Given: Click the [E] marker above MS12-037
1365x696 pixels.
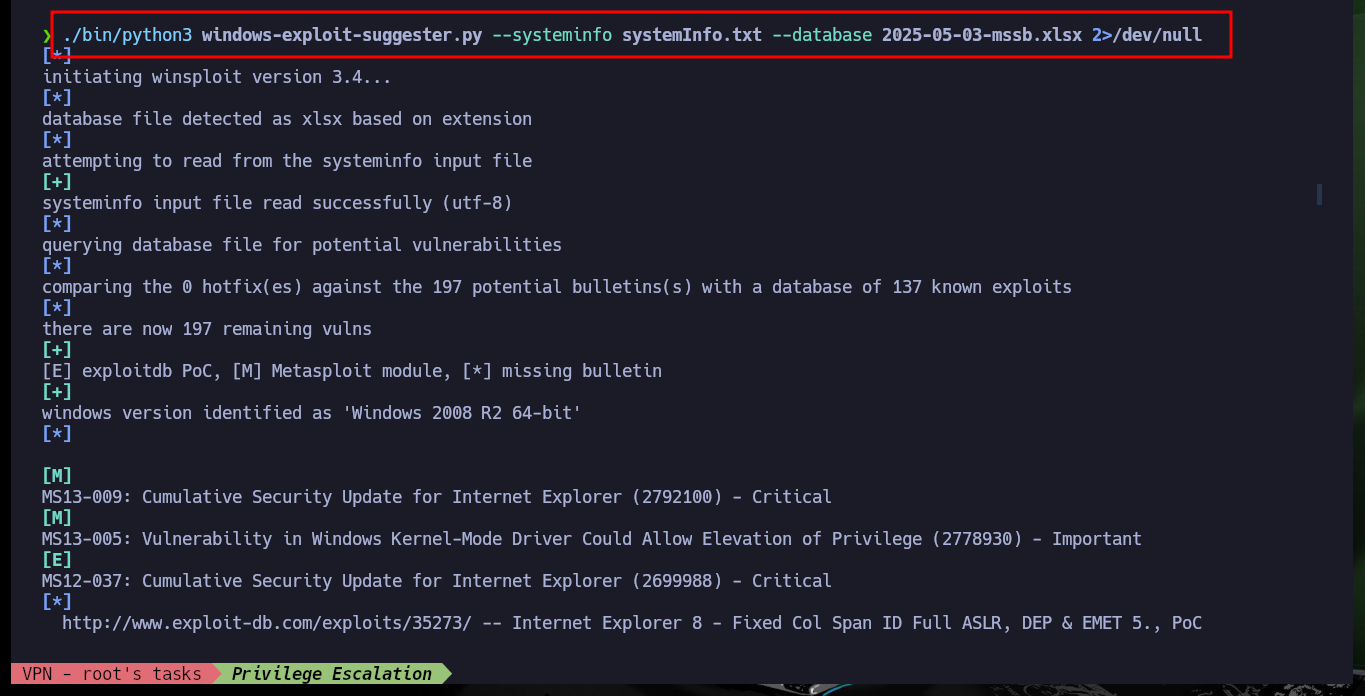Looking at the screenshot, I should (57, 559).
